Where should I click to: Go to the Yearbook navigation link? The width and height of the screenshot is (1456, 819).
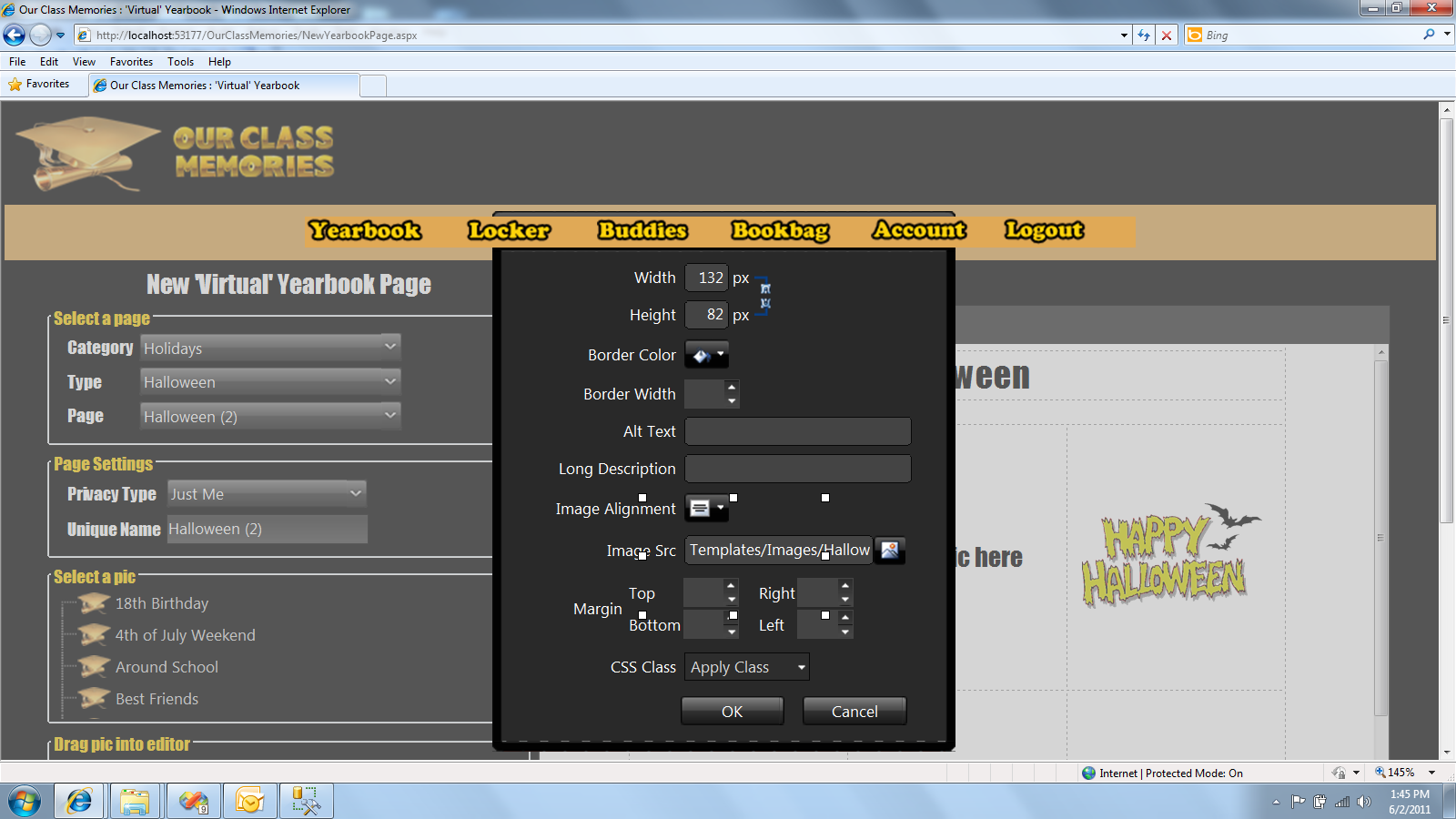click(365, 230)
